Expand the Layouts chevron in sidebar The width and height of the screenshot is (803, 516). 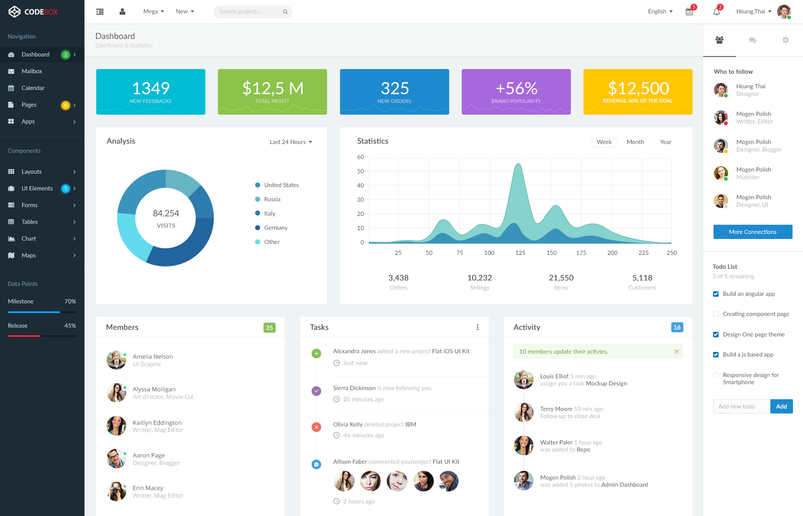click(74, 172)
